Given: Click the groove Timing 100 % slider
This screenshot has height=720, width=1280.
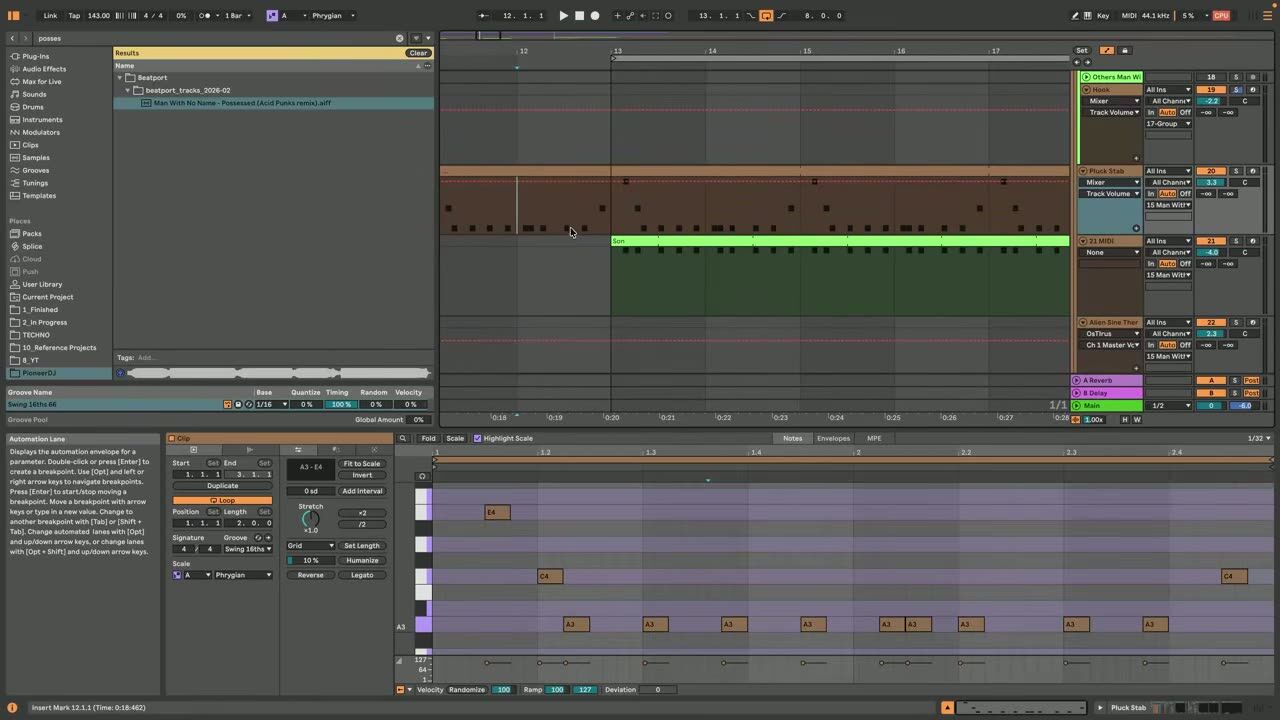Looking at the screenshot, I should (x=341, y=404).
